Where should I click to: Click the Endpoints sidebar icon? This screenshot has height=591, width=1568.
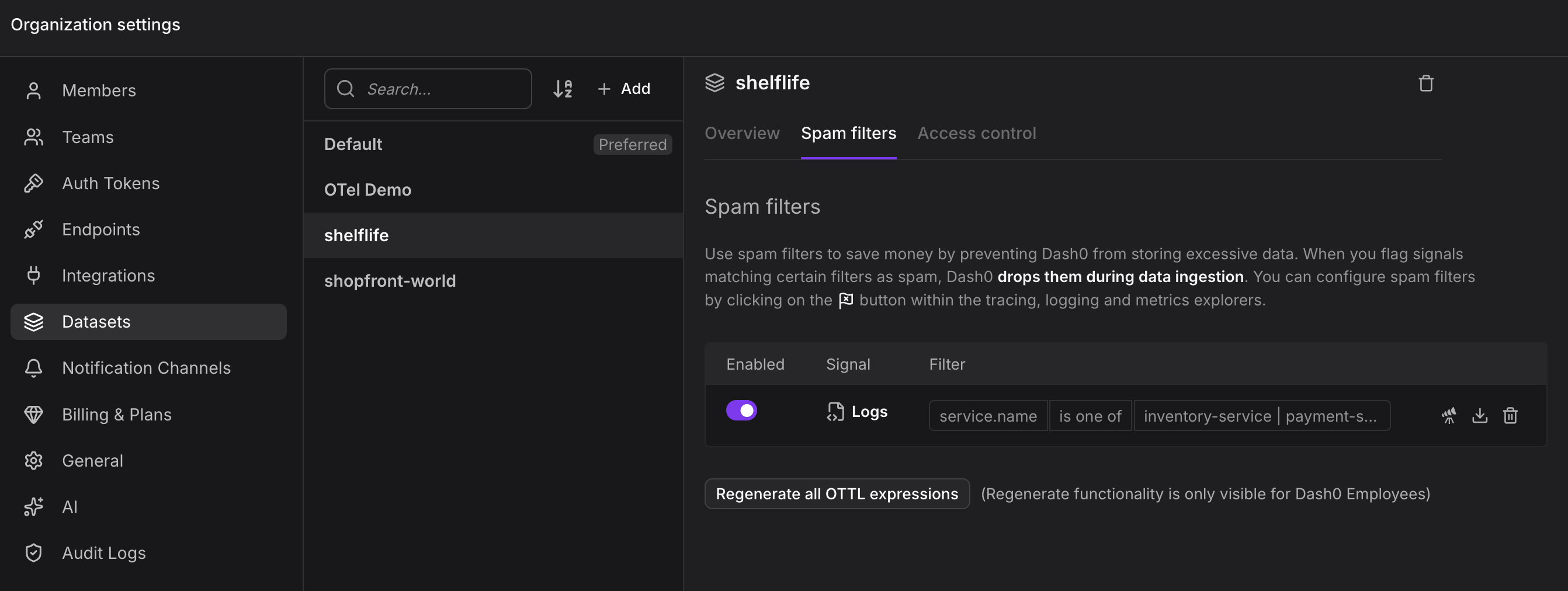click(x=33, y=229)
